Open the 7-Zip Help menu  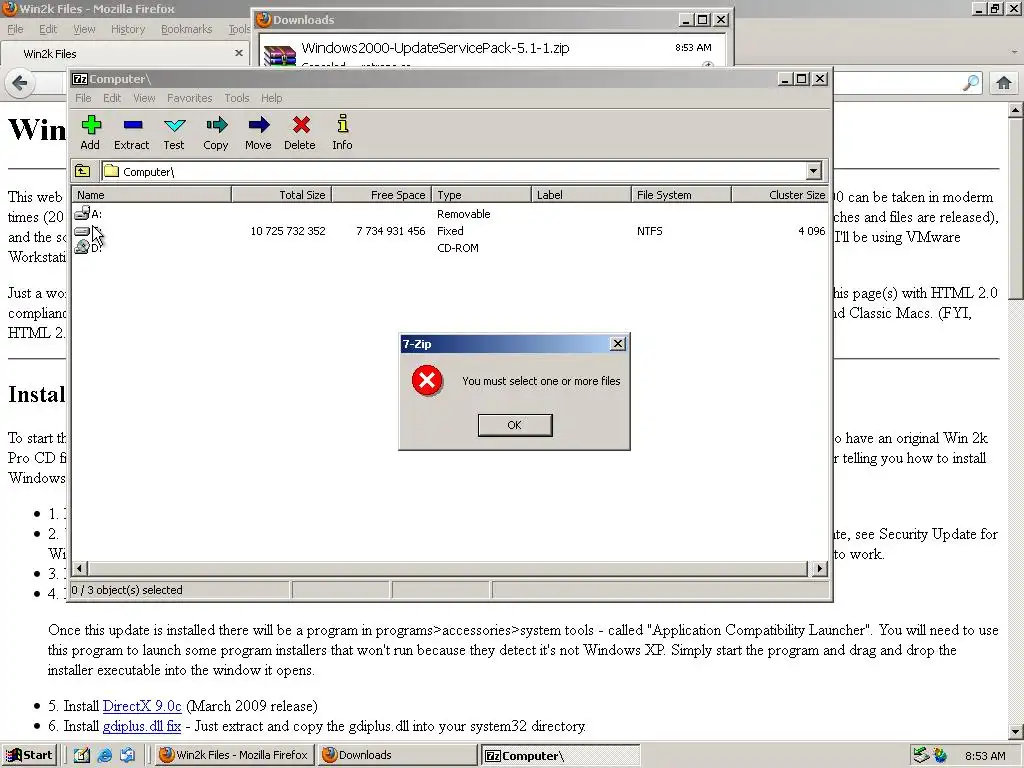click(272, 98)
